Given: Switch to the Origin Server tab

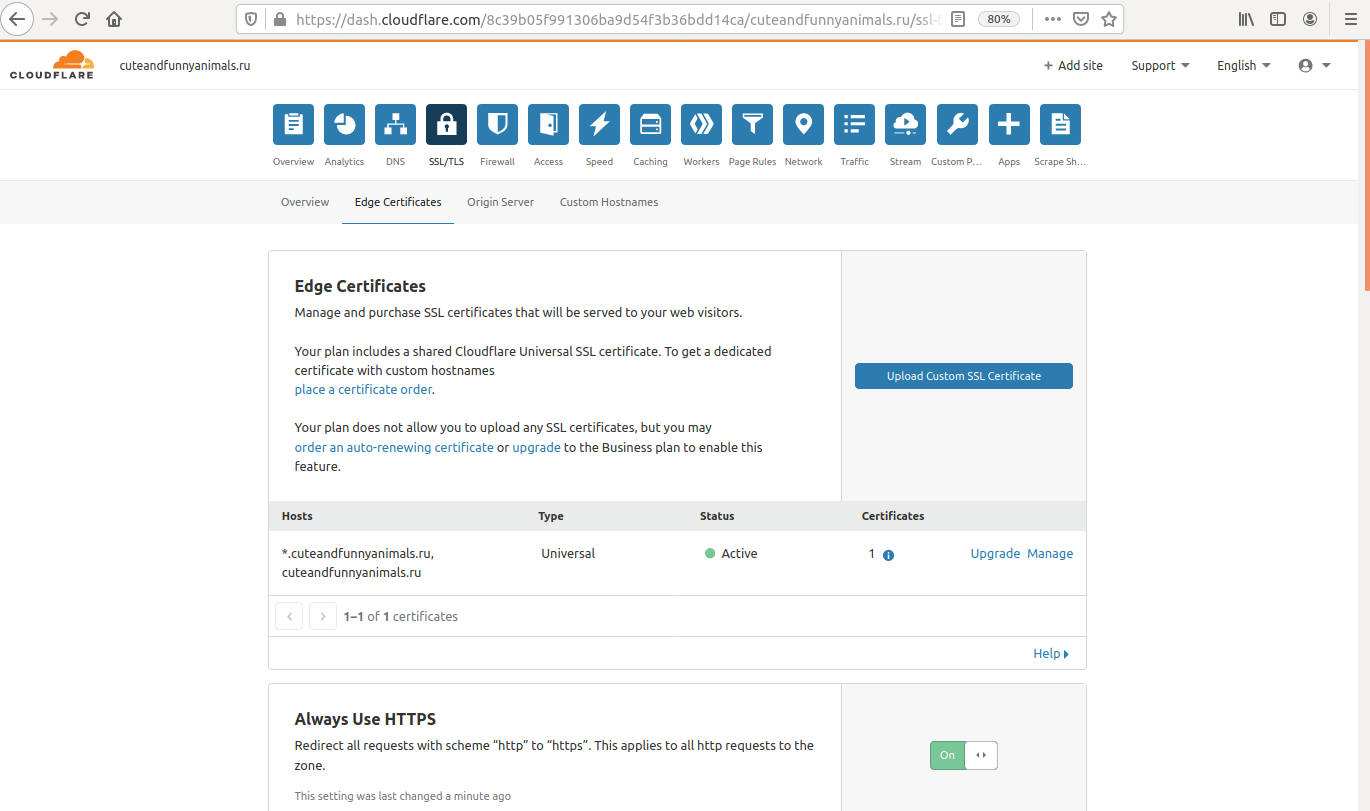Looking at the screenshot, I should click(x=500, y=202).
